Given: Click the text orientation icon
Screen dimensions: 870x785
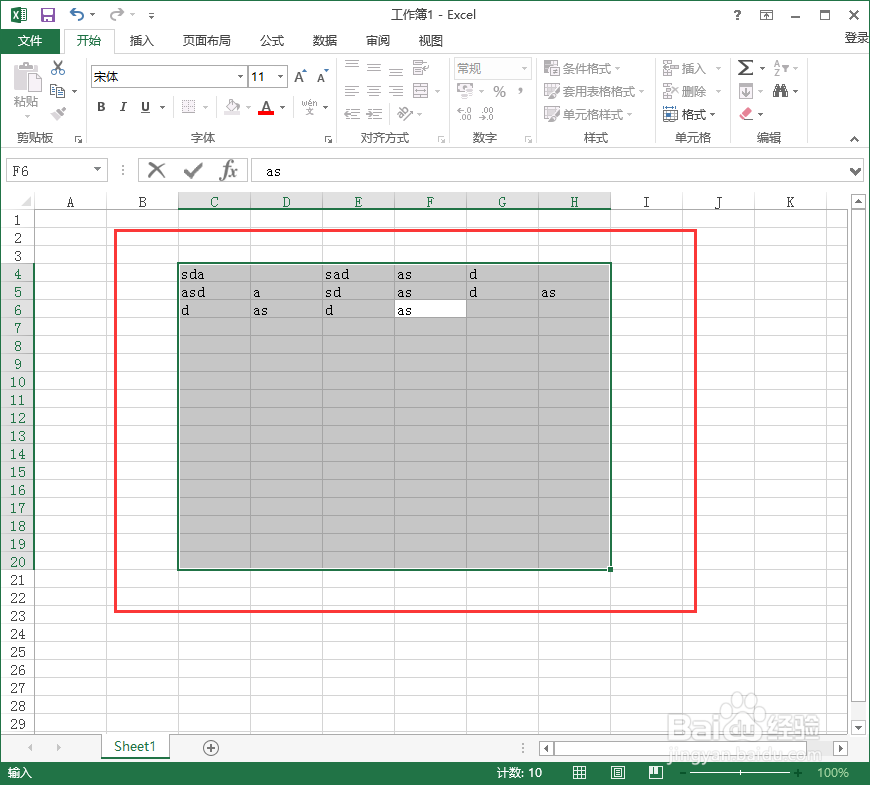Looking at the screenshot, I should tap(406, 113).
